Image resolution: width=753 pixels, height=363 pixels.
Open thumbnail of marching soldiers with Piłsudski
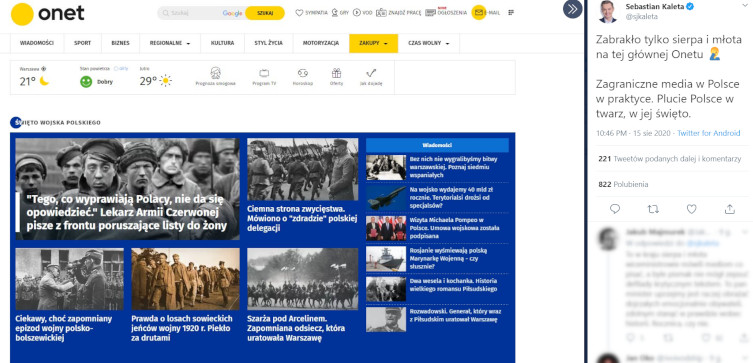(x=303, y=169)
